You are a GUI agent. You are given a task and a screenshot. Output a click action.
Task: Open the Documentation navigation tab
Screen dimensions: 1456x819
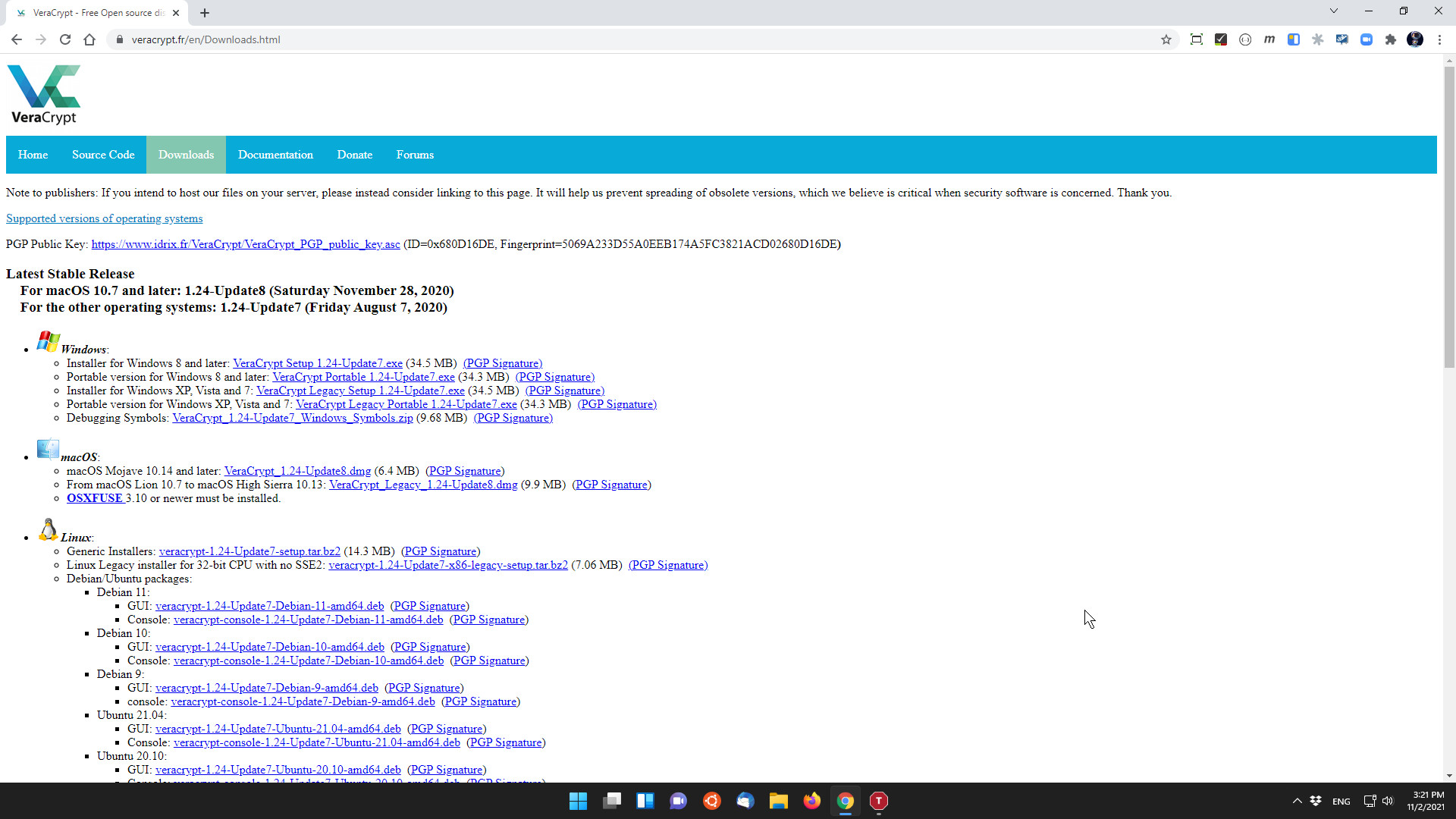click(275, 155)
